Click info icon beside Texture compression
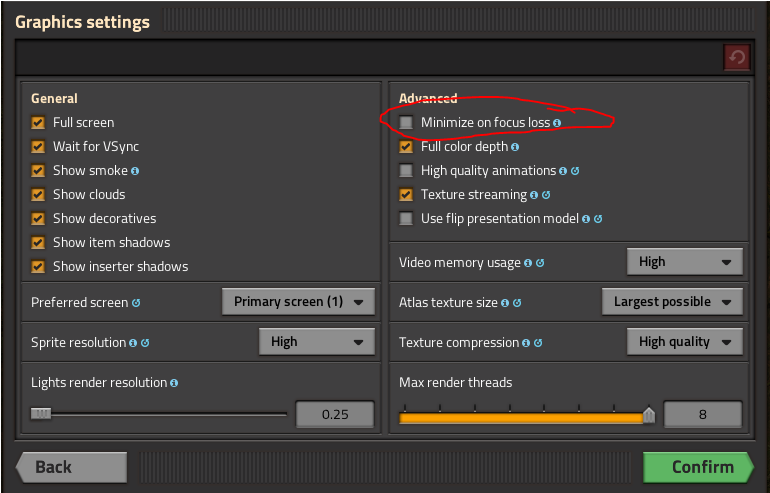Image resolution: width=770 pixels, height=493 pixels. [x=526, y=343]
